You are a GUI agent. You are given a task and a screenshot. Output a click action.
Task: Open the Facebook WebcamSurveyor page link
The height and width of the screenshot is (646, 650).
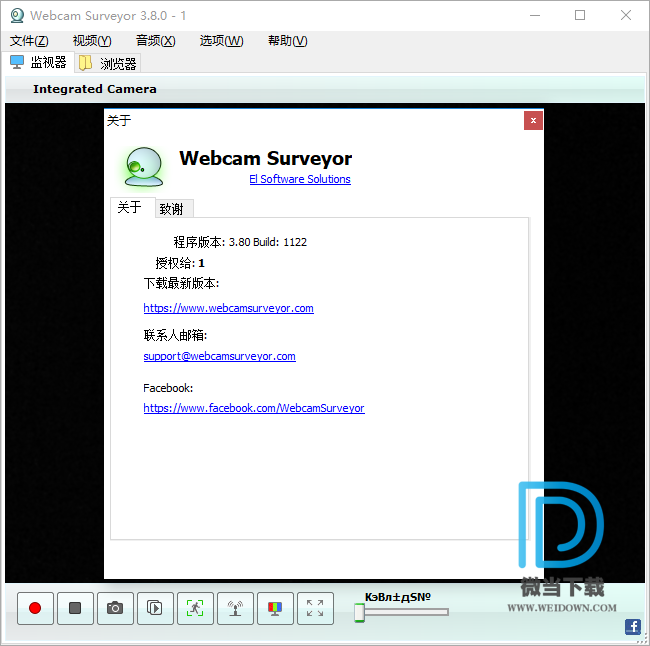[254, 408]
